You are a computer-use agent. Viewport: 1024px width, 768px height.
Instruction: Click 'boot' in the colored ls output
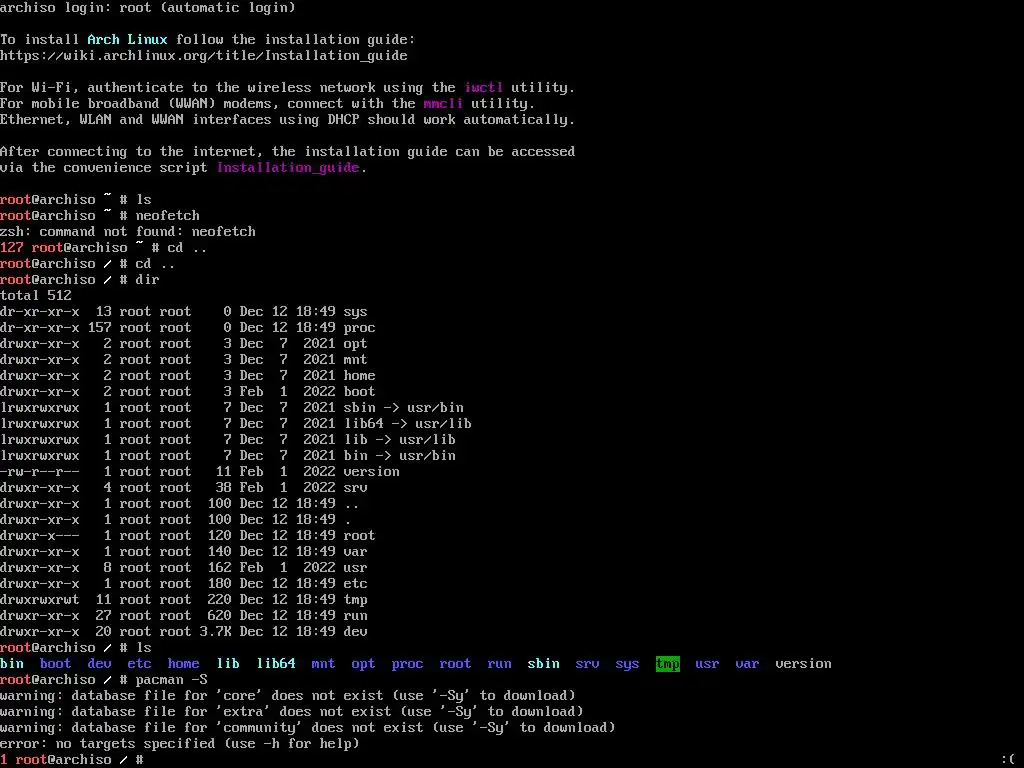56,664
